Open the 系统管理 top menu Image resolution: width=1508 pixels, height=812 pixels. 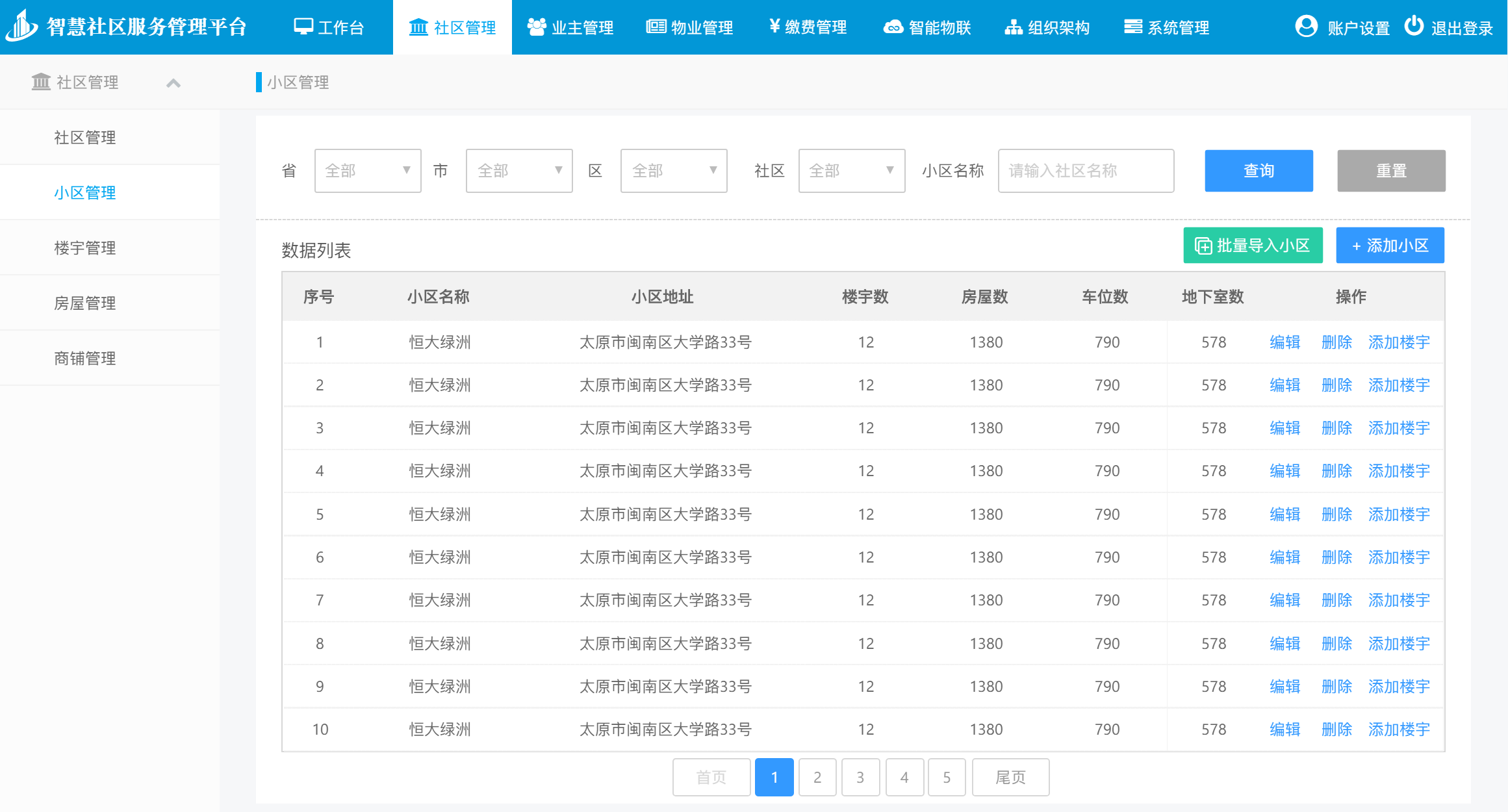pos(1166,27)
